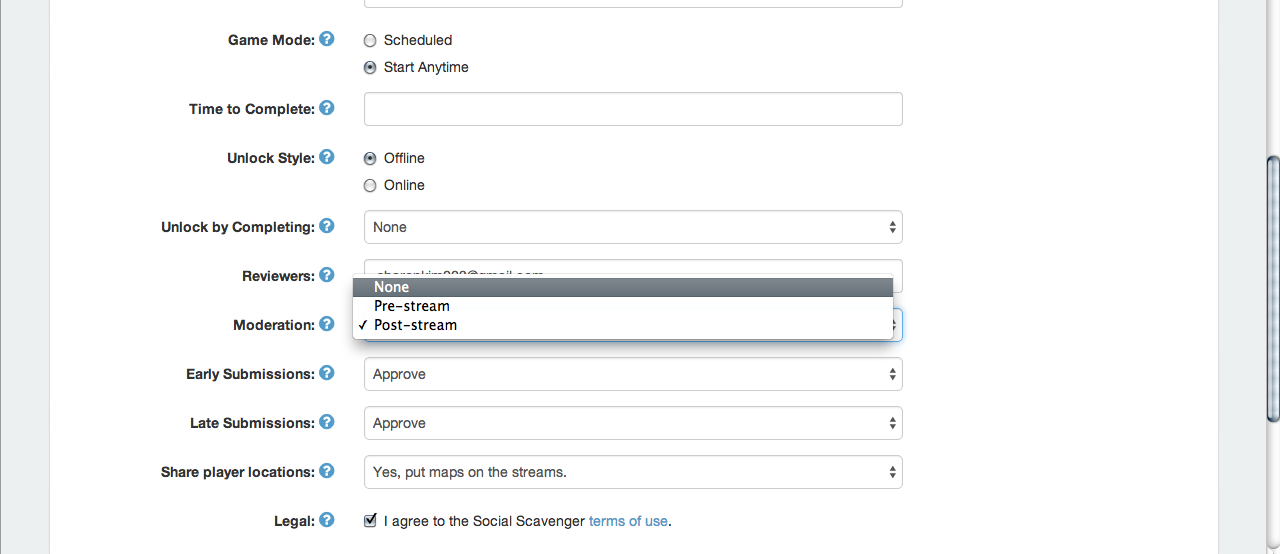1280x554 pixels.
Task: Choose the Online unlock style radio
Action: (370, 186)
